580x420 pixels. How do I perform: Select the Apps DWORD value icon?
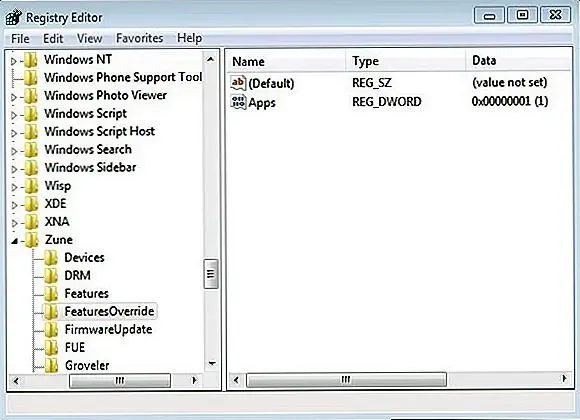238,102
